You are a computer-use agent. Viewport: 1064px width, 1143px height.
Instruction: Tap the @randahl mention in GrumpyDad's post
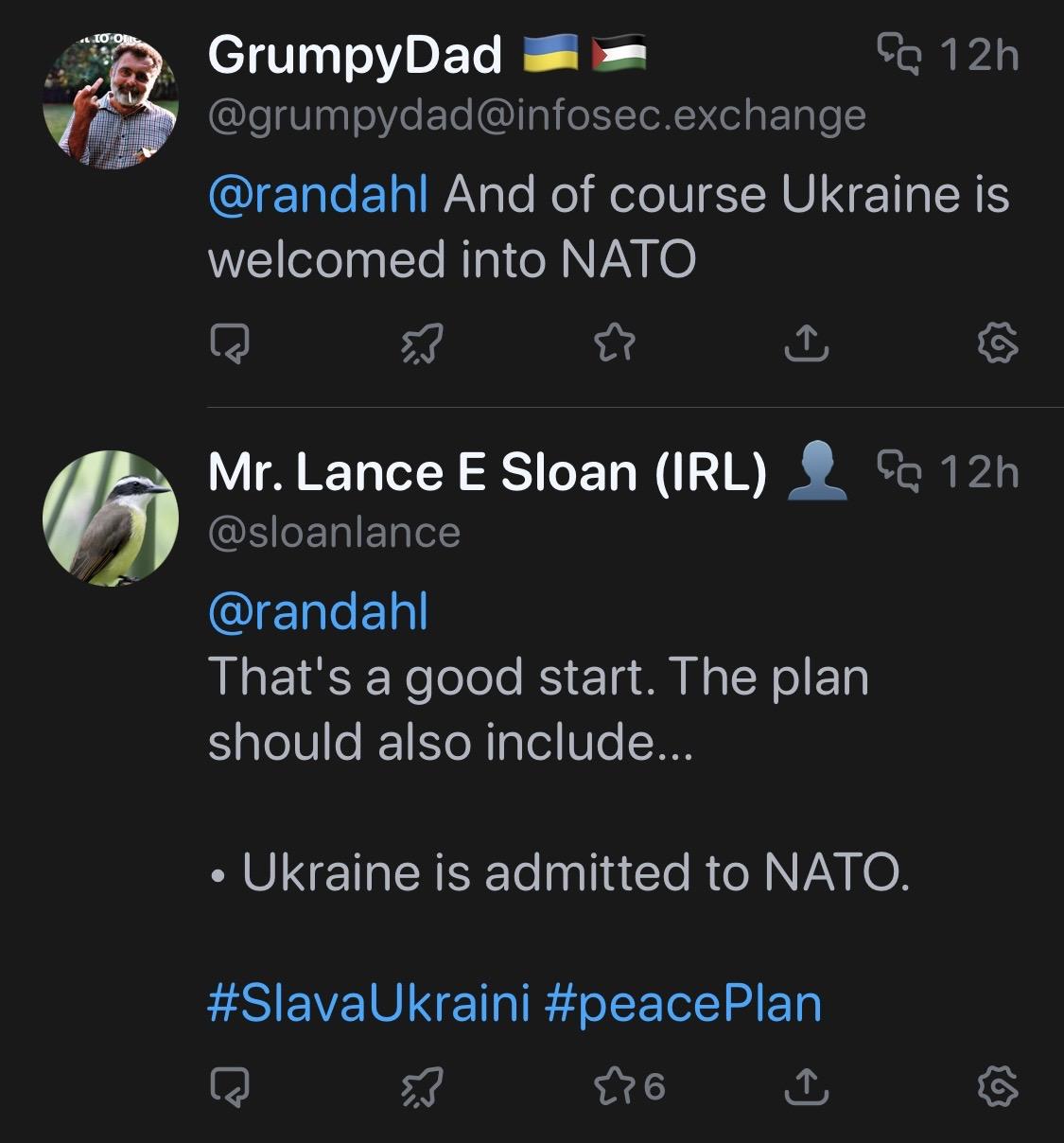tap(318, 196)
